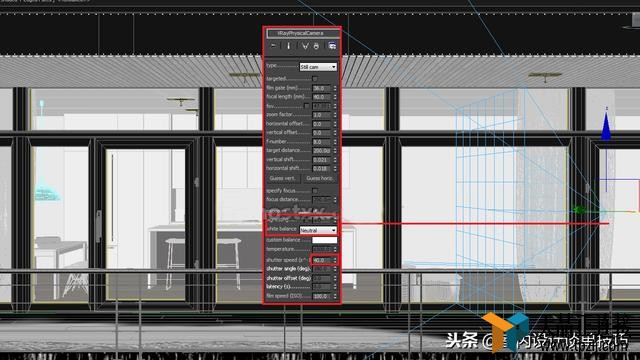Click the custom balance white color swatch
This screenshot has height=360, width=640.
pyautogui.click(x=324, y=240)
